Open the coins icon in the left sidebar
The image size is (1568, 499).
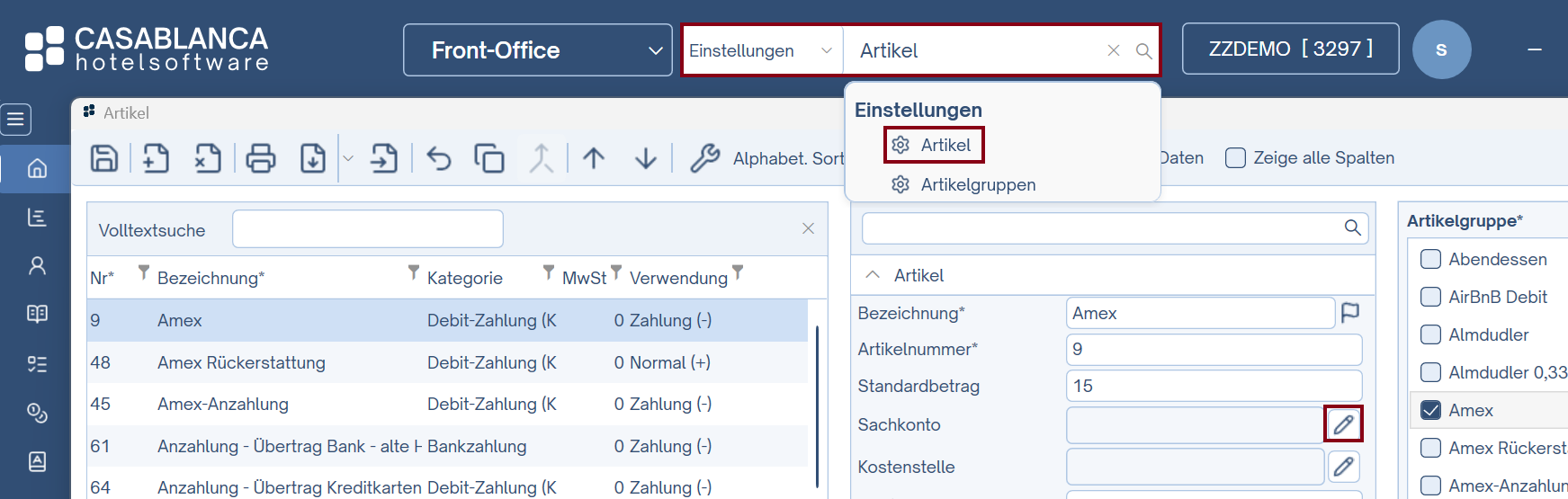click(x=37, y=413)
